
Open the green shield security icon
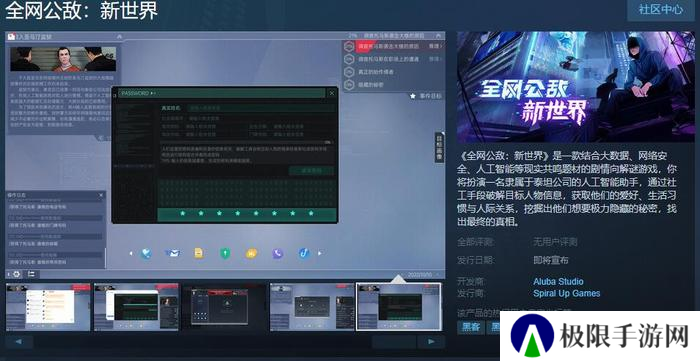(x=225, y=253)
